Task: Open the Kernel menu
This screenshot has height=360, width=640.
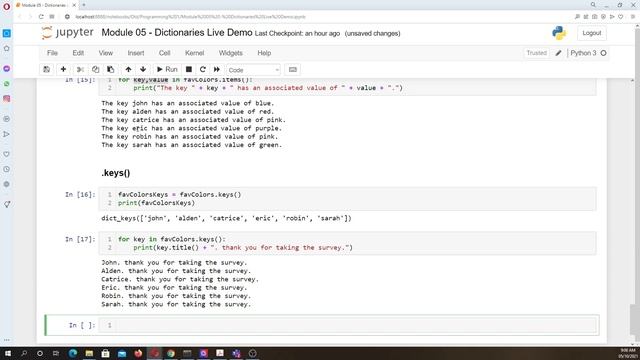Action: click(194, 53)
